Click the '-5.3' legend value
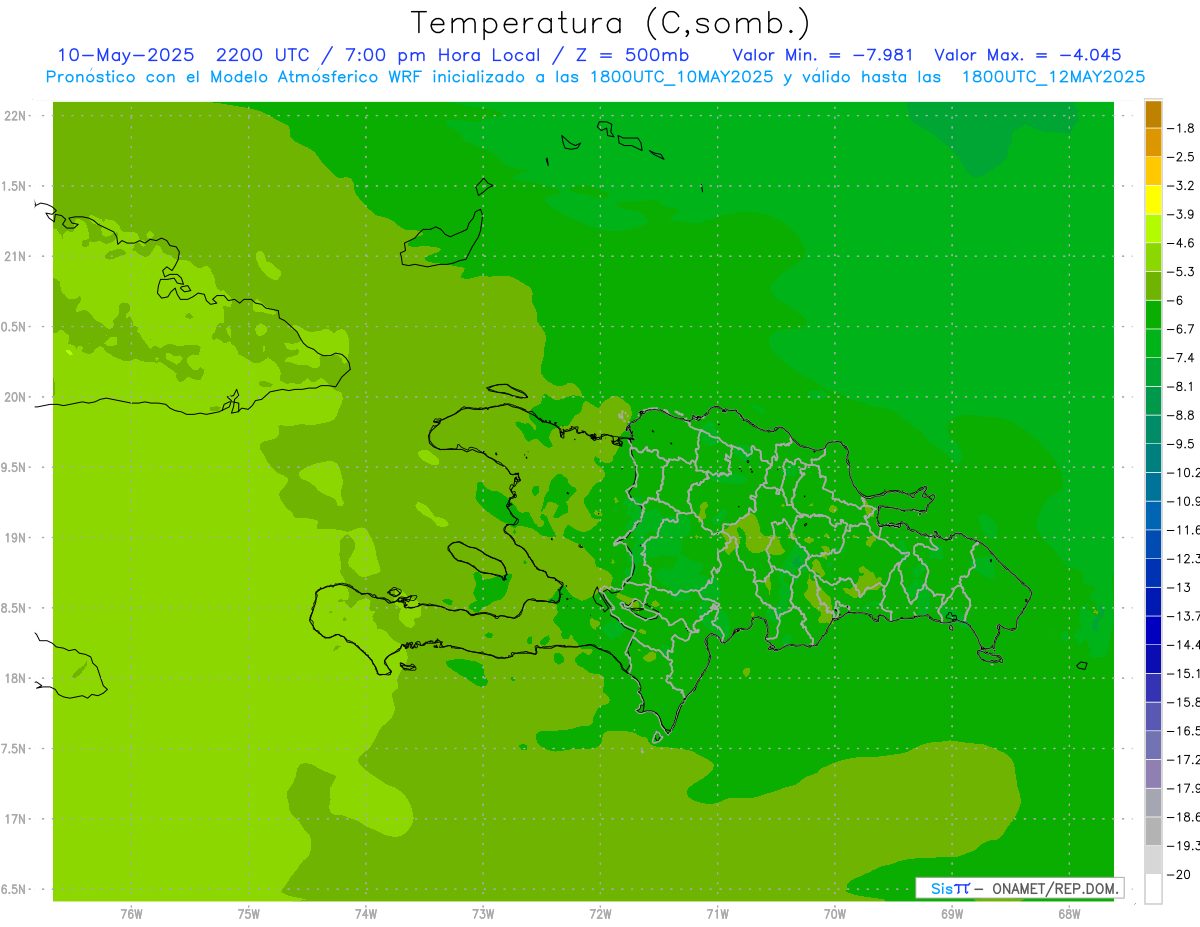The width and height of the screenshot is (1200, 927). coord(1183,271)
